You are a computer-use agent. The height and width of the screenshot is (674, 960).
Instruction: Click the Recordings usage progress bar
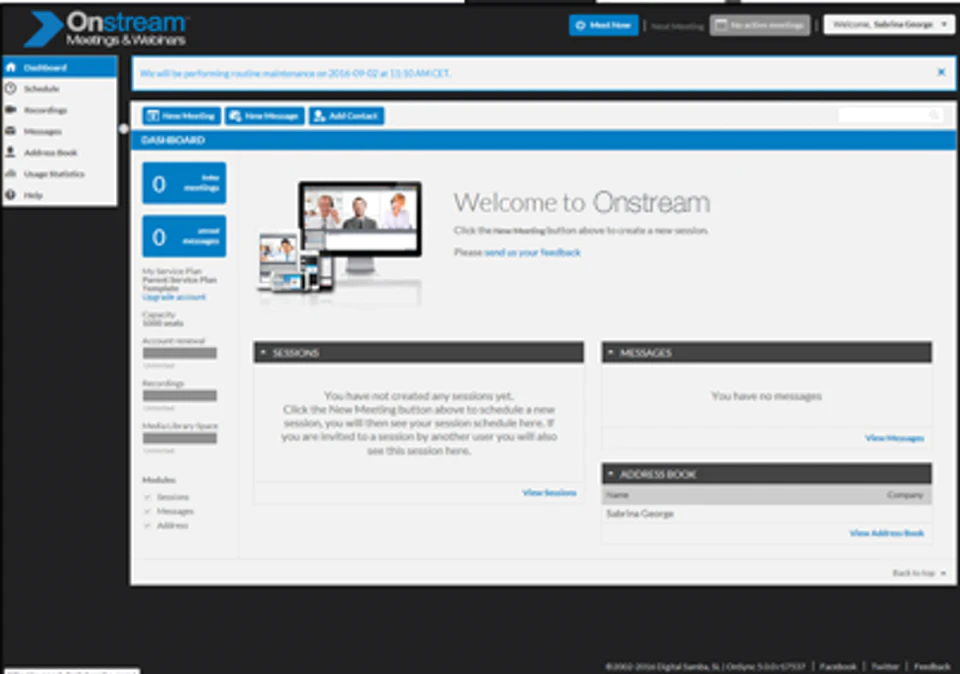pos(180,395)
